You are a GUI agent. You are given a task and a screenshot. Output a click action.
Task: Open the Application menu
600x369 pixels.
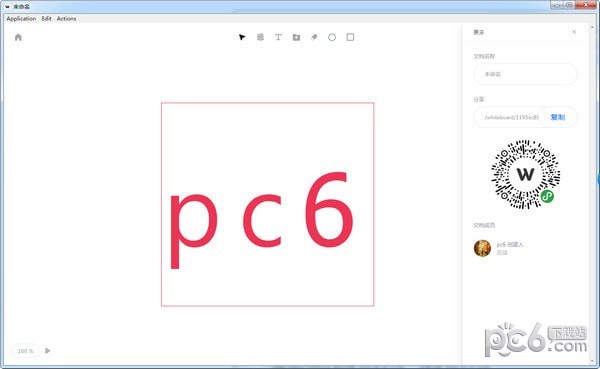pos(21,18)
